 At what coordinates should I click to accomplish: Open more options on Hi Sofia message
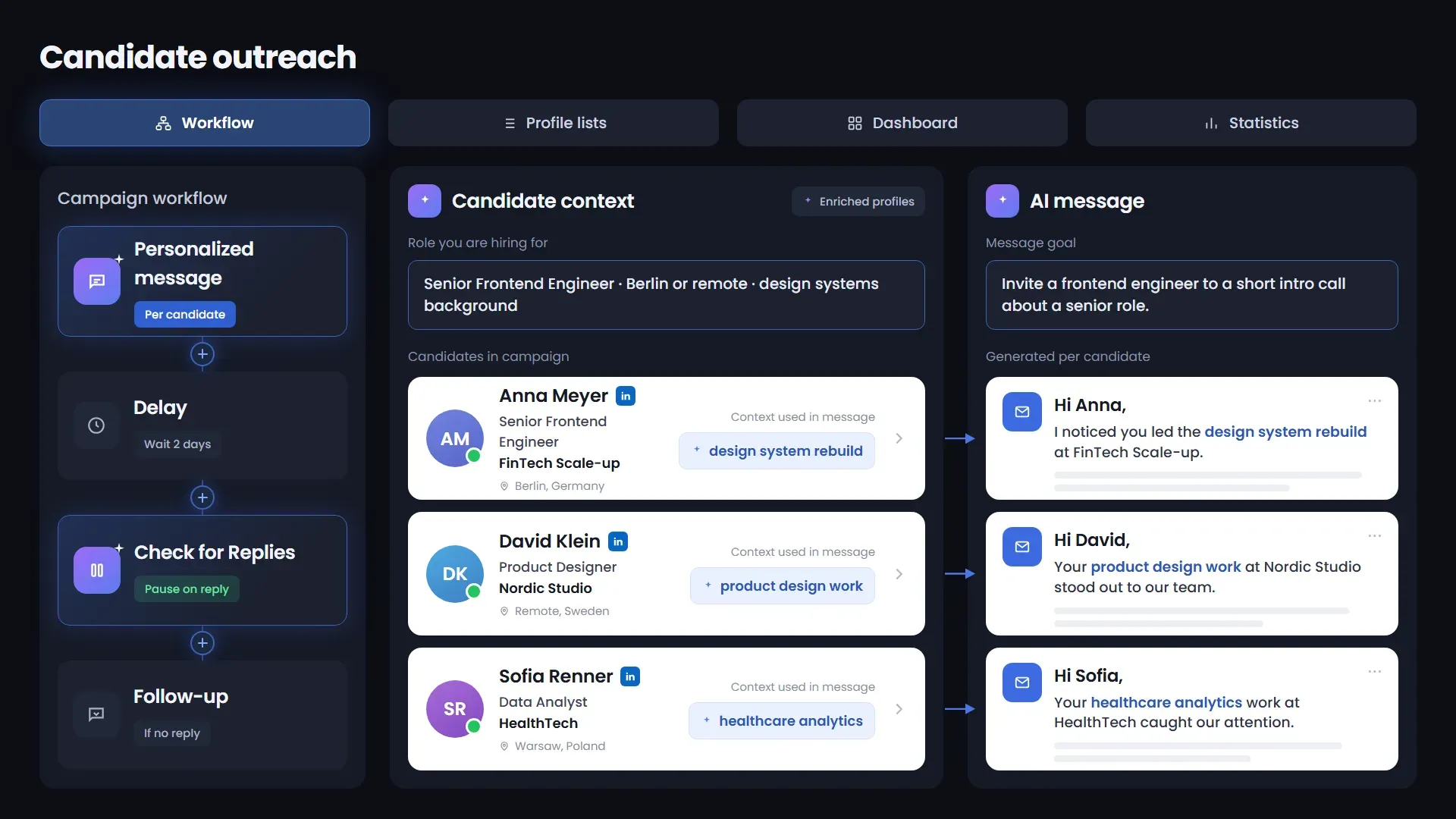coord(1375,672)
